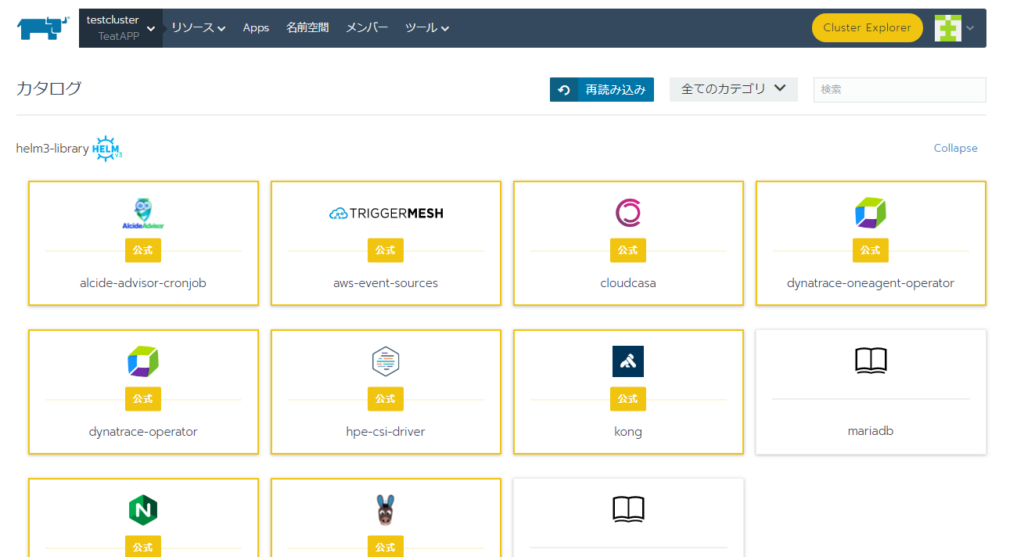Open the 名前空間 menu item
The image size is (1024, 557).
pos(307,28)
